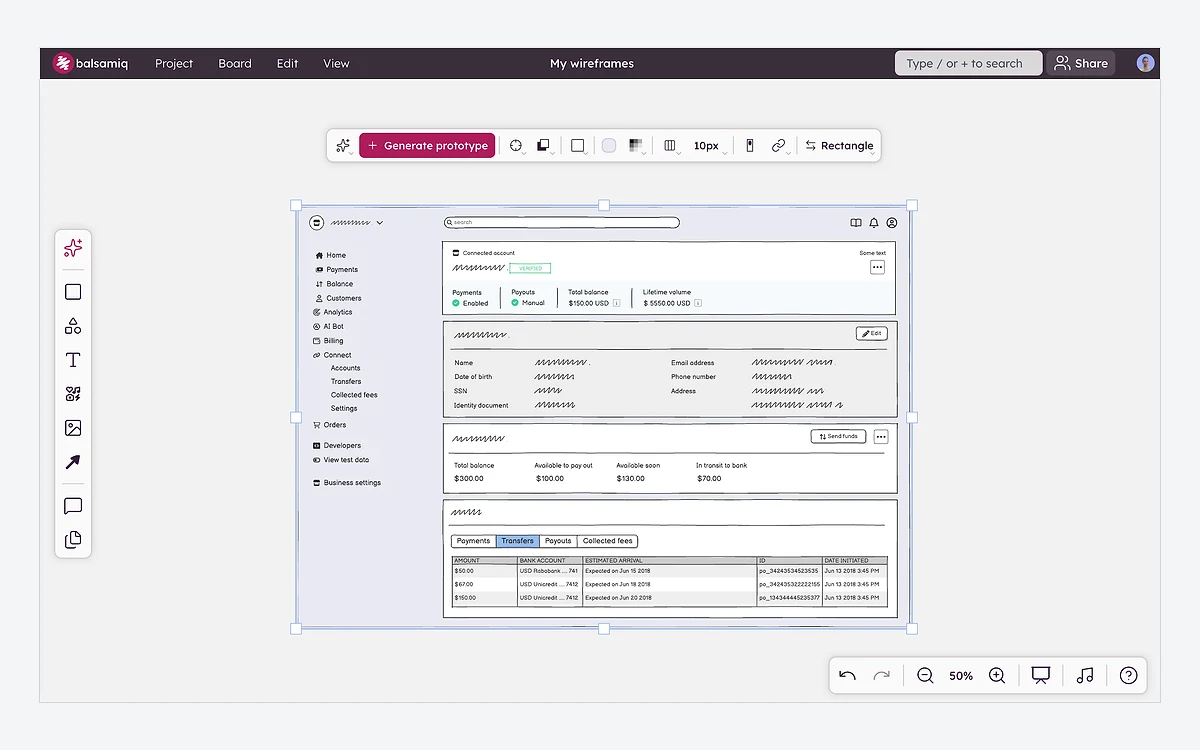
Task: Click Analytics in wireframe sidebar
Action: 332,312
